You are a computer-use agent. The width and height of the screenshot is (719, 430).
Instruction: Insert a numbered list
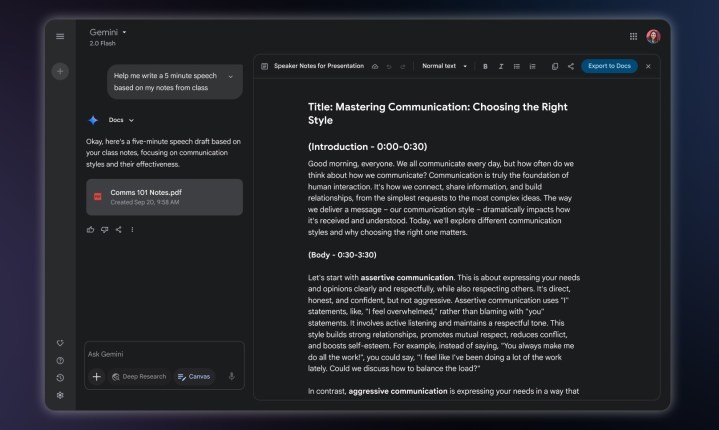click(x=532, y=66)
